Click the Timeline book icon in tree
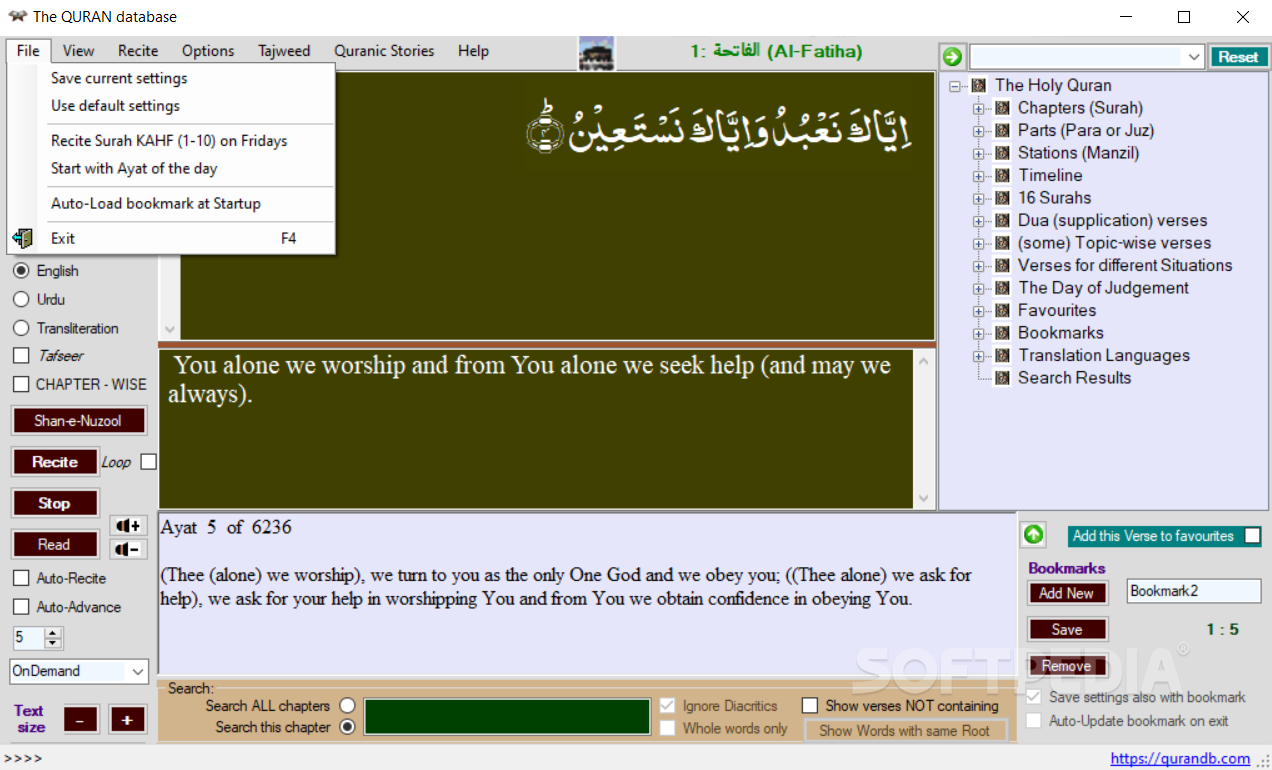The width and height of the screenshot is (1272, 770). (x=1002, y=175)
